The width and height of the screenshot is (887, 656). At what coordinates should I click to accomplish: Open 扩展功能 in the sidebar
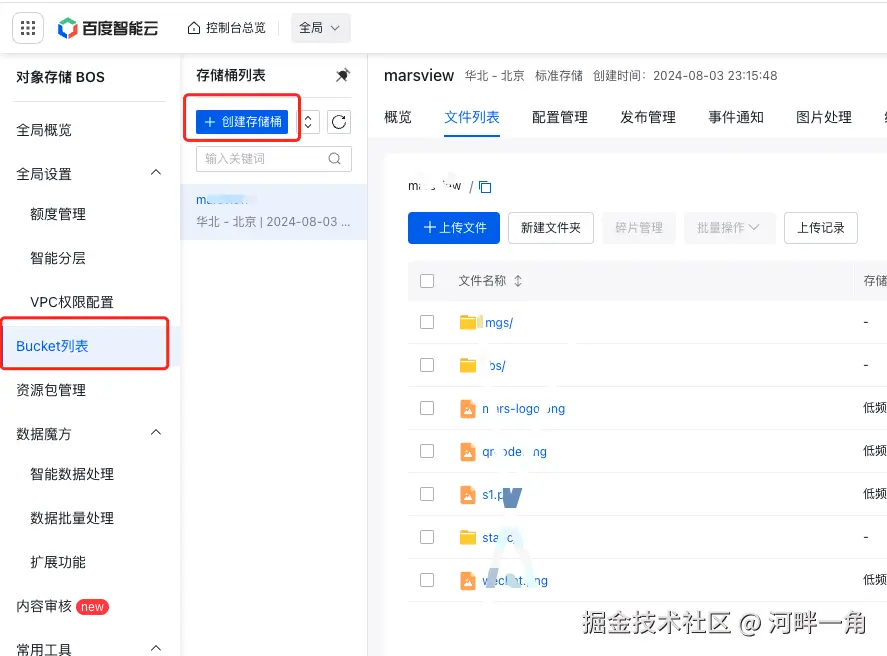click(x=58, y=562)
